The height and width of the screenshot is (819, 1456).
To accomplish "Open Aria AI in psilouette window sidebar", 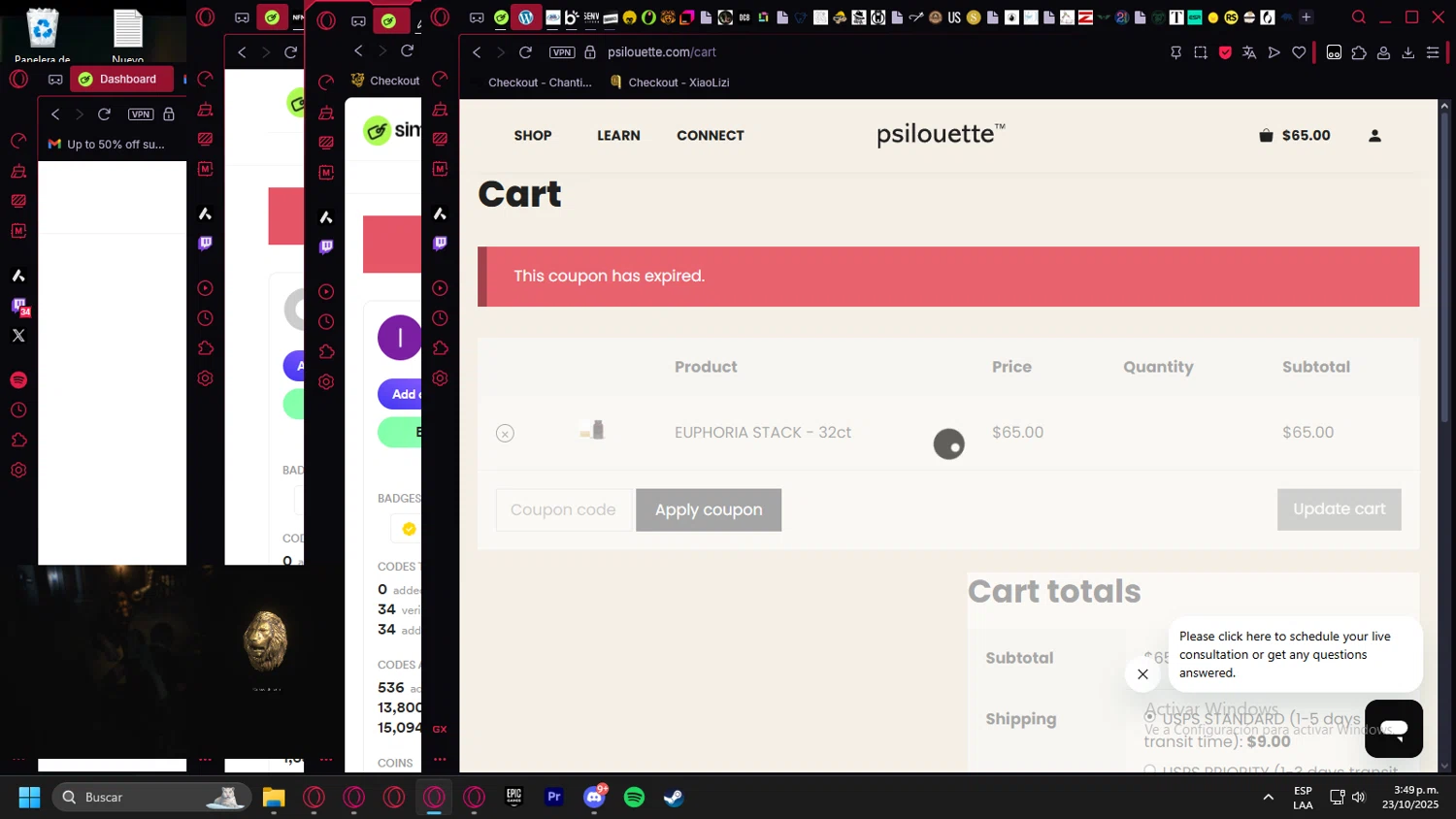I will 440,213.
